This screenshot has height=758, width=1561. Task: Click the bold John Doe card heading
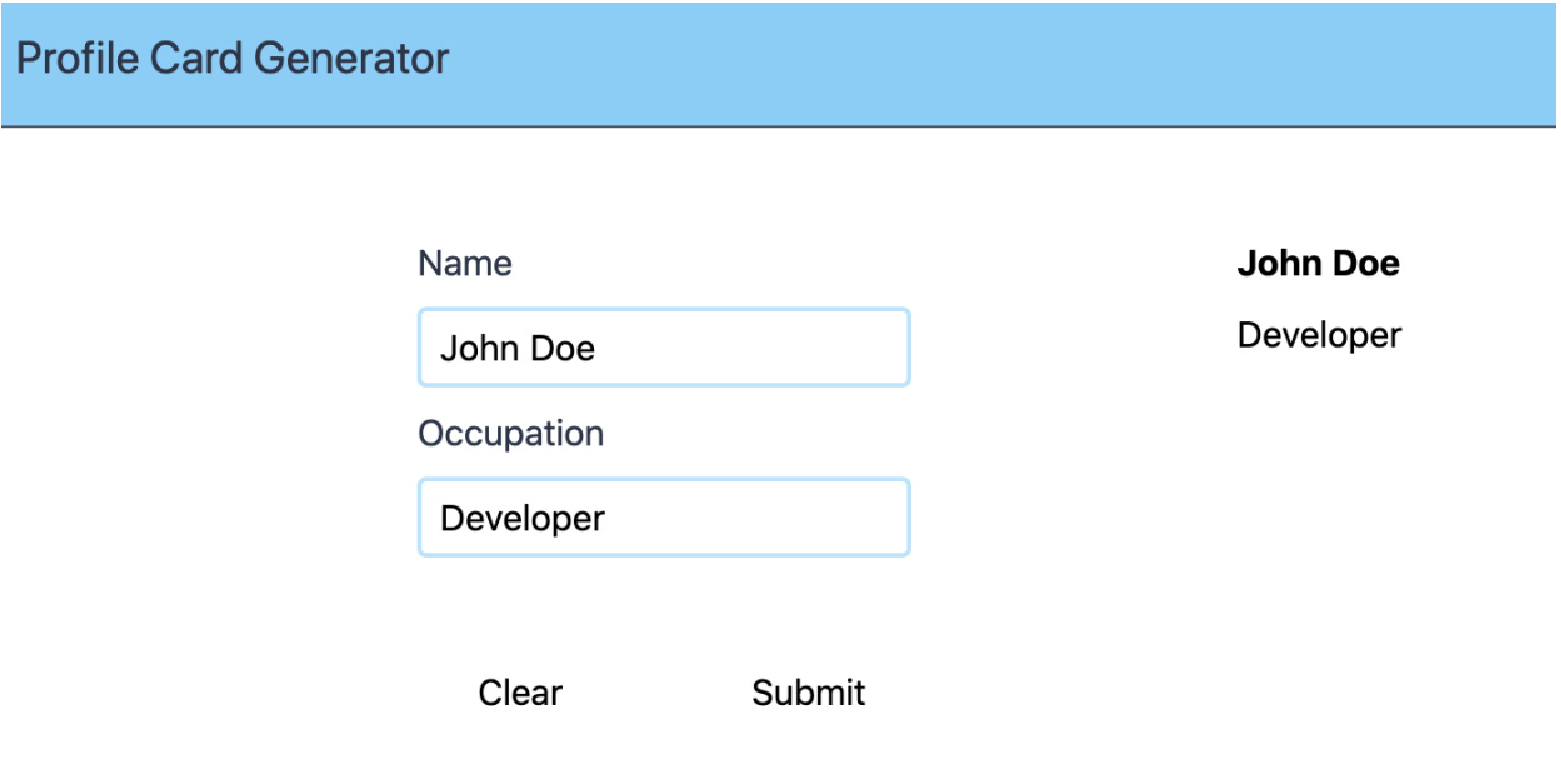coord(1318,264)
